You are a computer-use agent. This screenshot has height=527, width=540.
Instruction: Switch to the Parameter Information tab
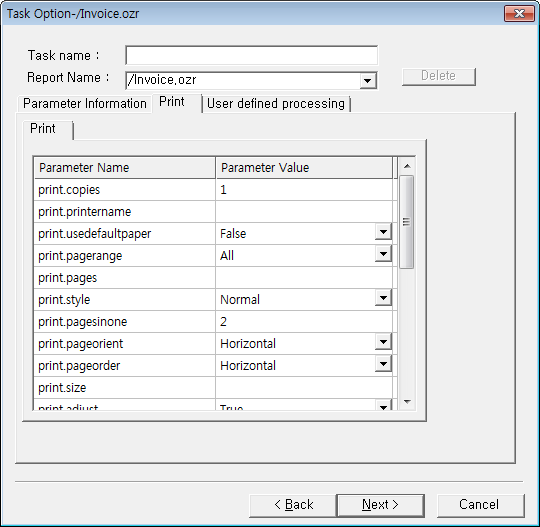(x=85, y=104)
